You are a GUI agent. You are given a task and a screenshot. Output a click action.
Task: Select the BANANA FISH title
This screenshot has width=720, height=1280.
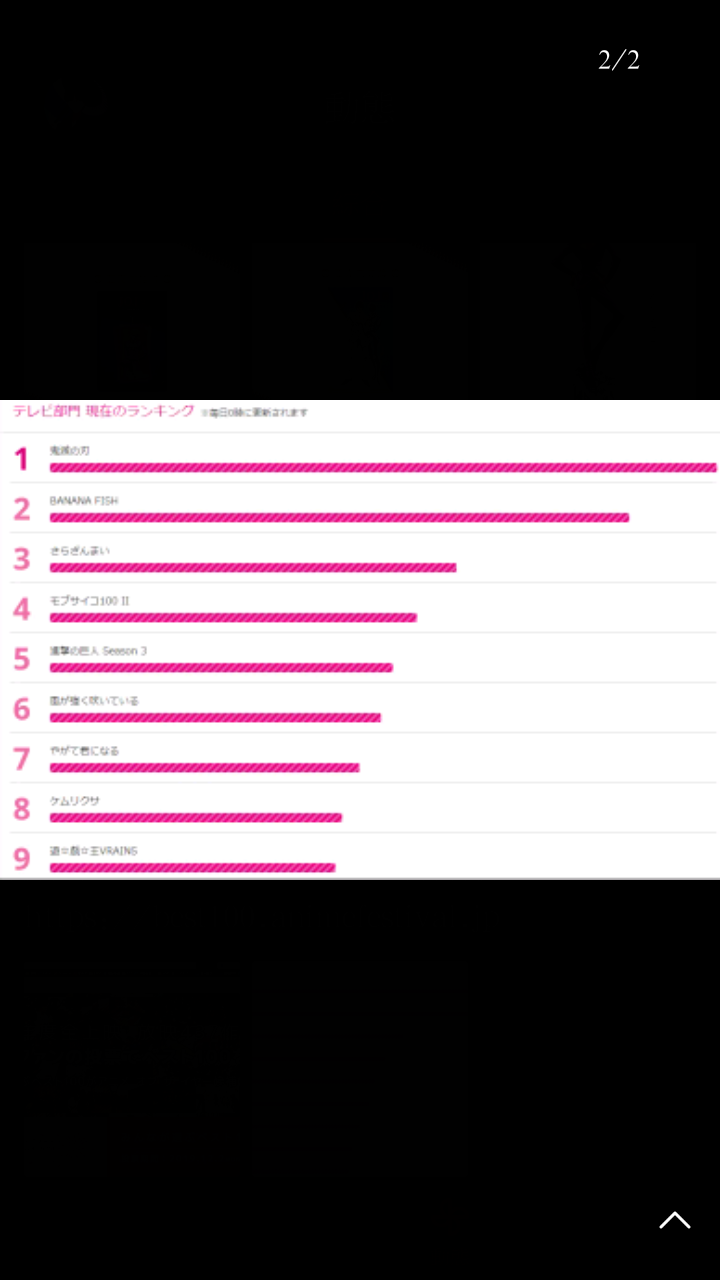pos(84,501)
